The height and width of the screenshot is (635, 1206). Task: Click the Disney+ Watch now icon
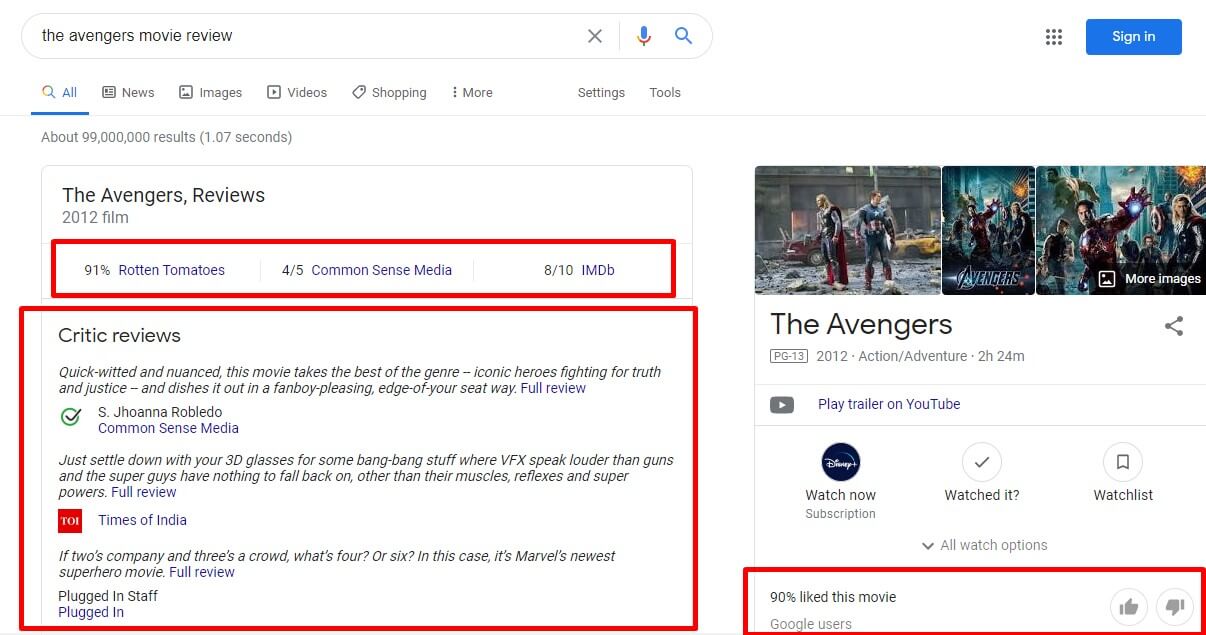pyautogui.click(x=840, y=462)
